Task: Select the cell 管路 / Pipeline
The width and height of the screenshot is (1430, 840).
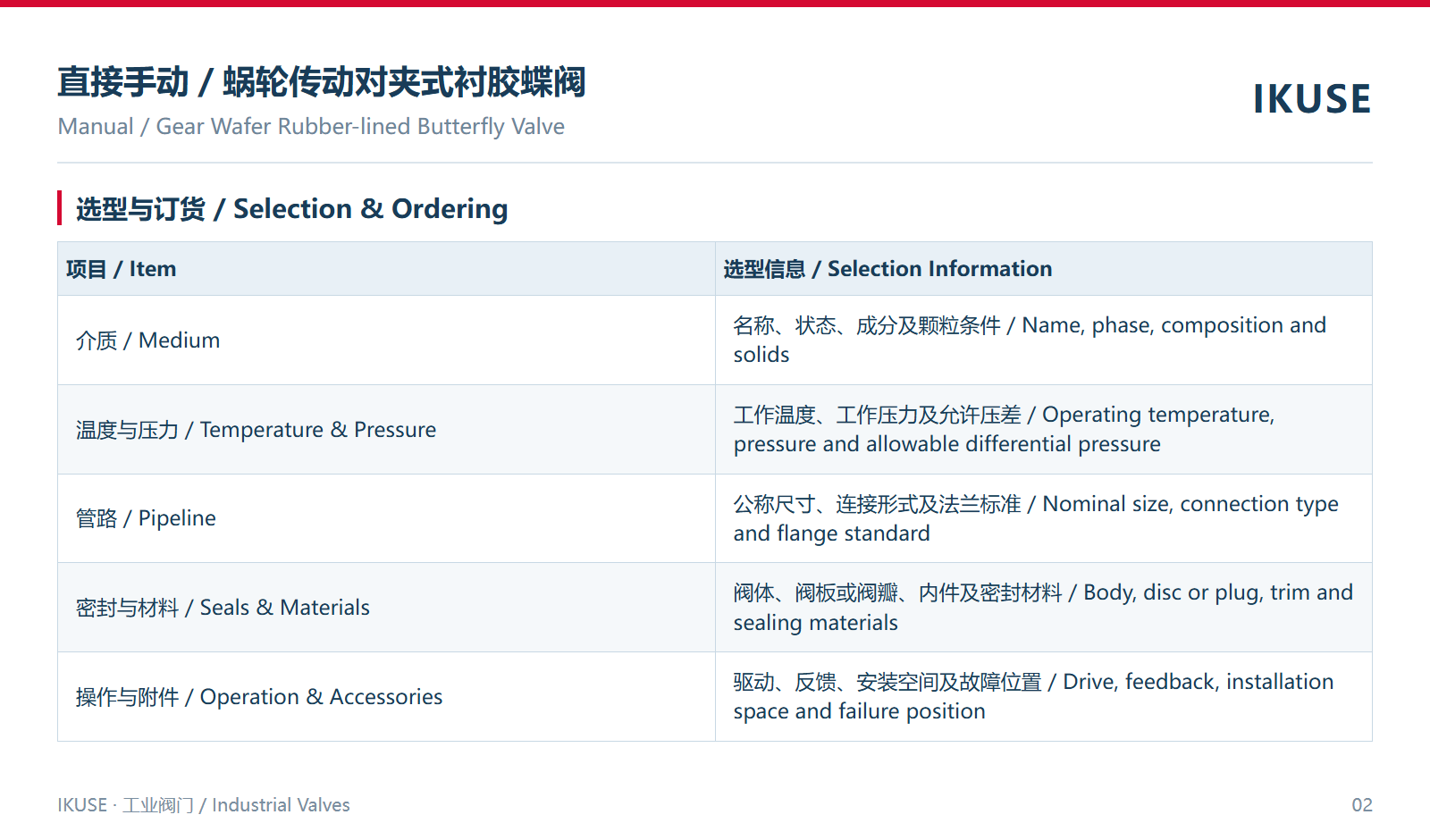Action: point(386,518)
